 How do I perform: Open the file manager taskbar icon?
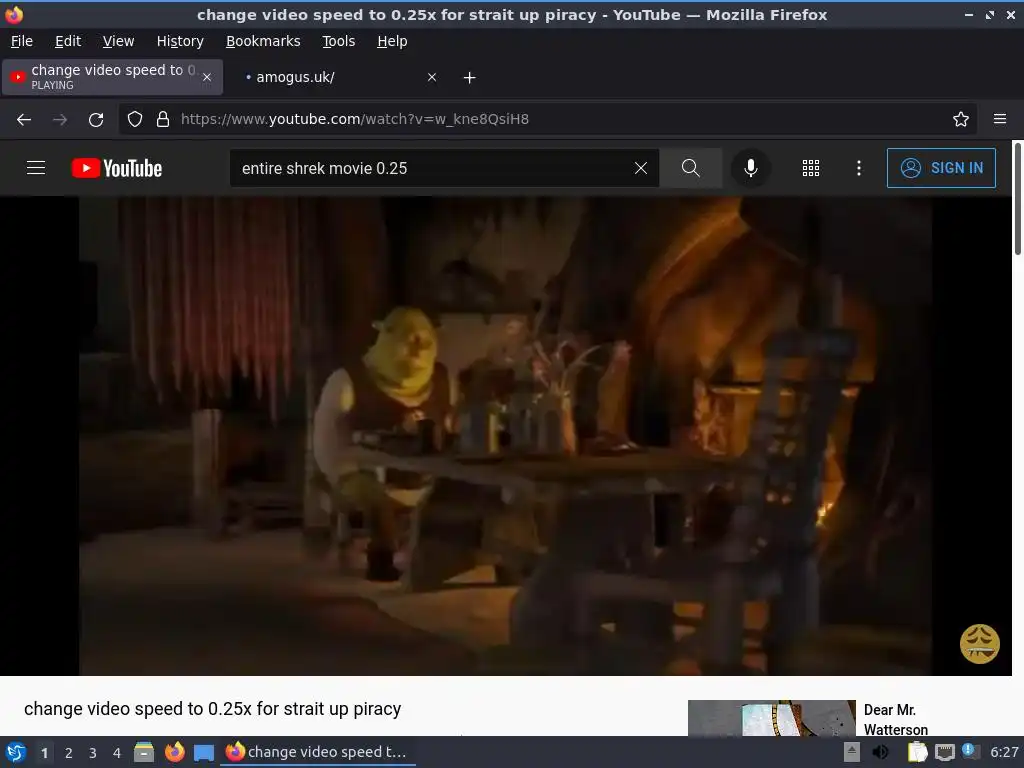[144, 752]
